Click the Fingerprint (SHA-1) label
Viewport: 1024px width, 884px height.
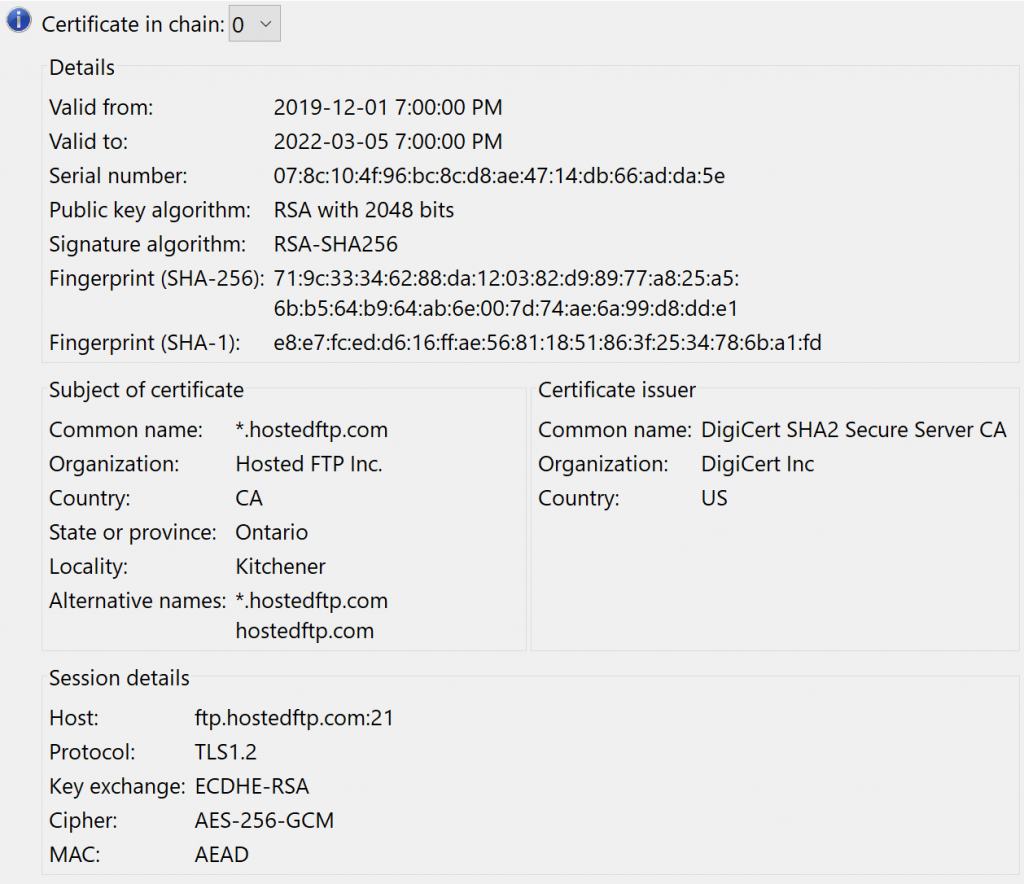click(x=144, y=343)
